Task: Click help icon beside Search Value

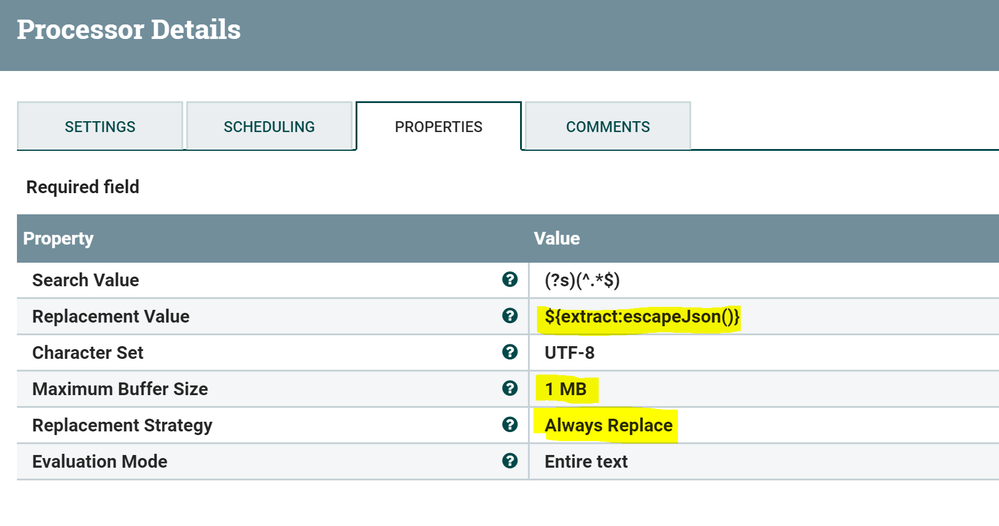Action: pyautogui.click(x=510, y=280)
